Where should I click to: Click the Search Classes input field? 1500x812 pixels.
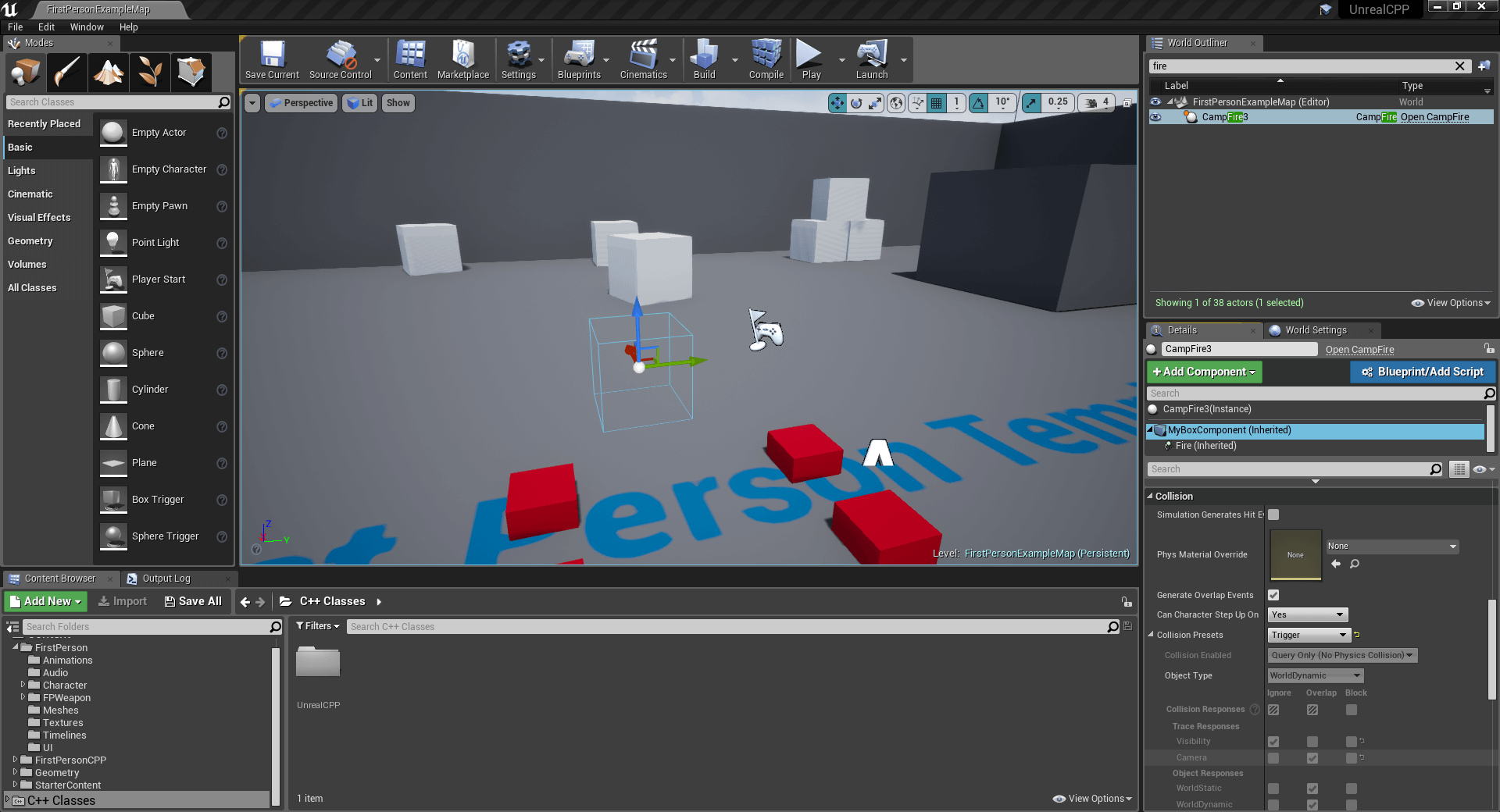(x=112, y=102)
